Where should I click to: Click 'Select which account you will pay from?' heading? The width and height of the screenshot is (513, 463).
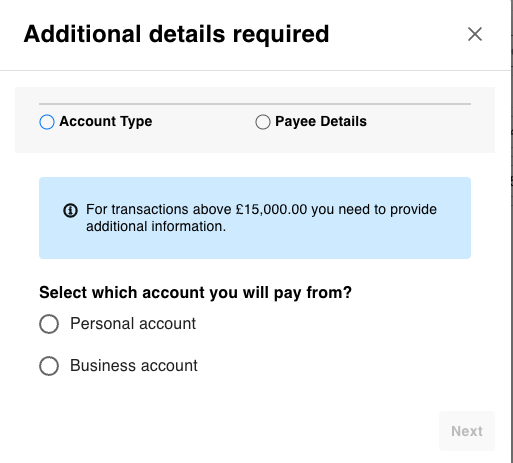click(195, 293)
